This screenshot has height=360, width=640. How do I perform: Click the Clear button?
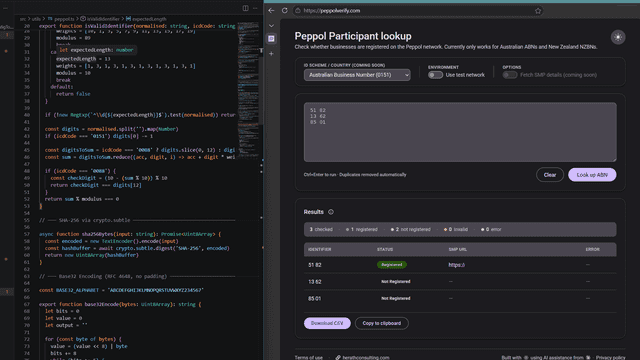click(x=549, y=175)
